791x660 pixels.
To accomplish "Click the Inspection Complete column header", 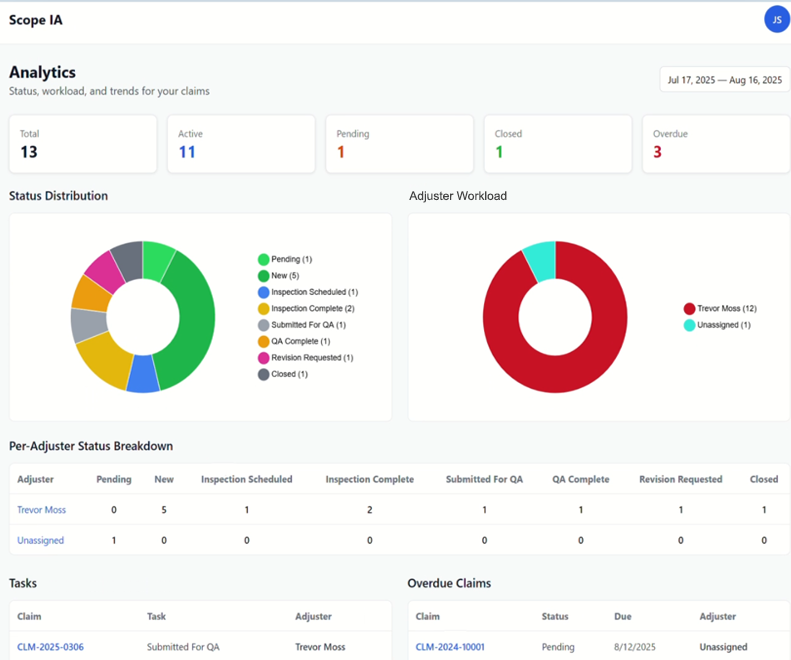I will pos(369,479).
